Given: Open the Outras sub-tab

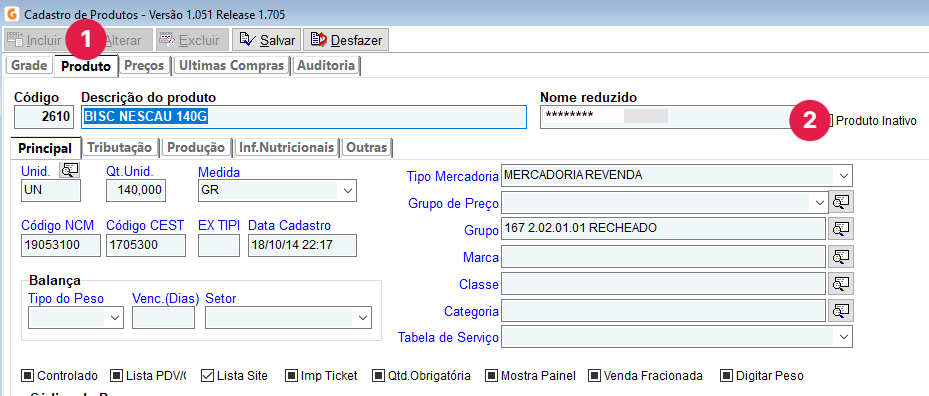Looking at the screenshot, I should tap(366, 148).
